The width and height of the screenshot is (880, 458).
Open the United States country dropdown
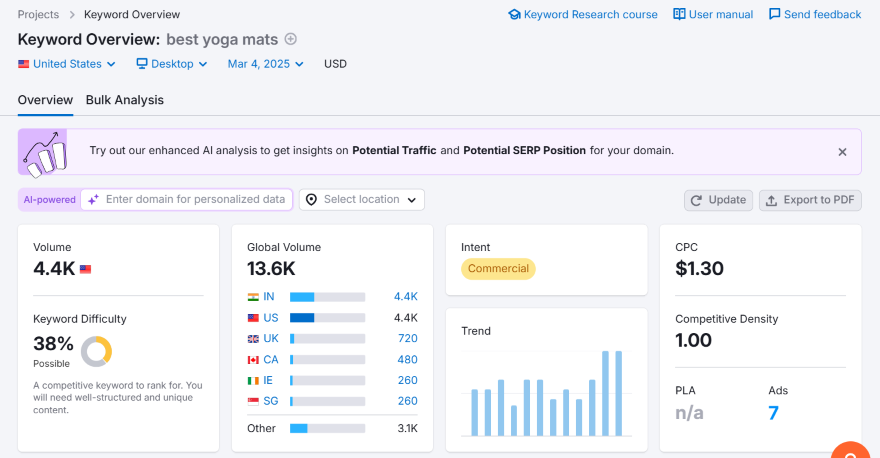67,64
